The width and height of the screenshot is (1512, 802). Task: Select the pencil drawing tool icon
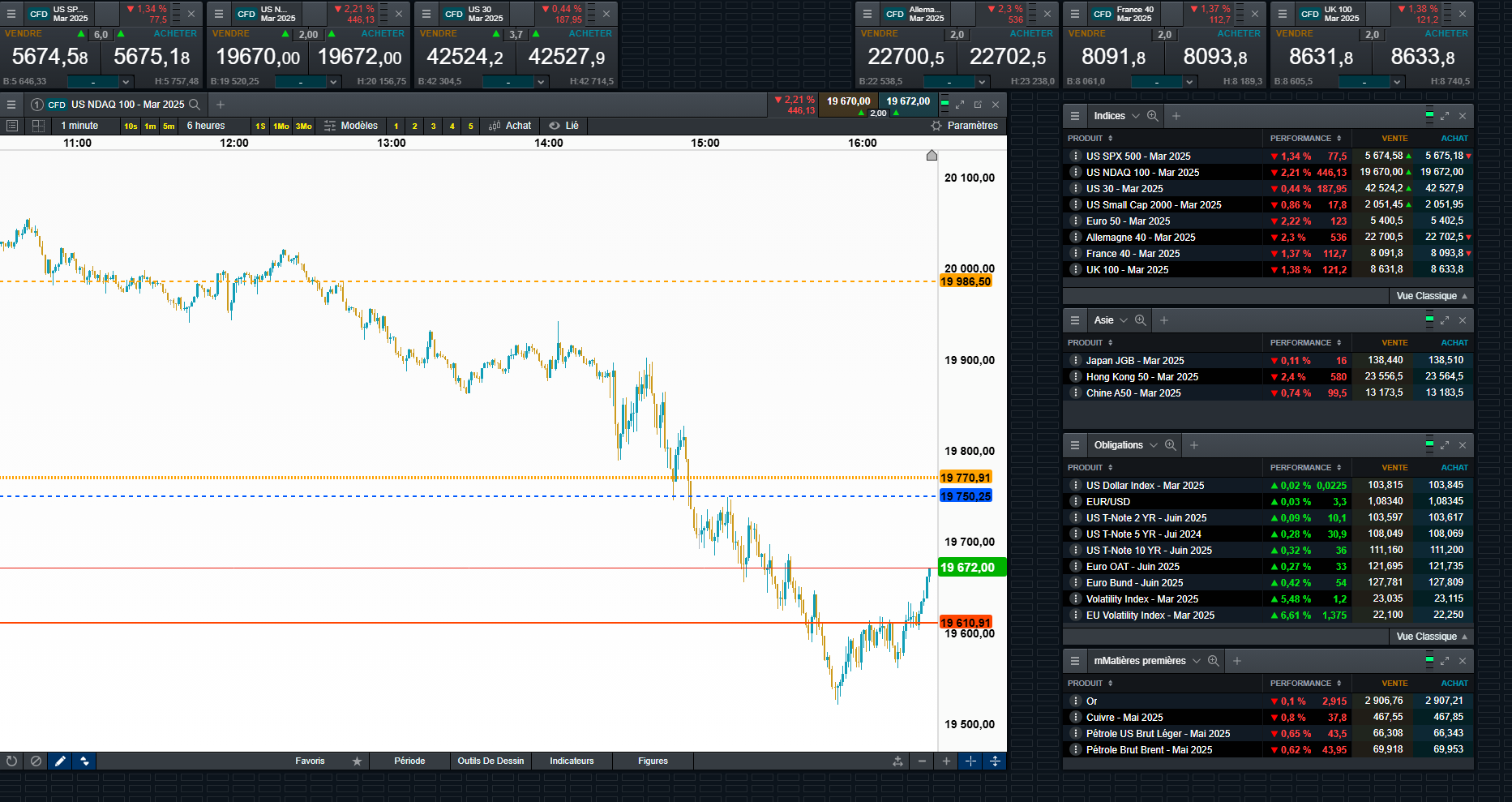click(60, 761)
